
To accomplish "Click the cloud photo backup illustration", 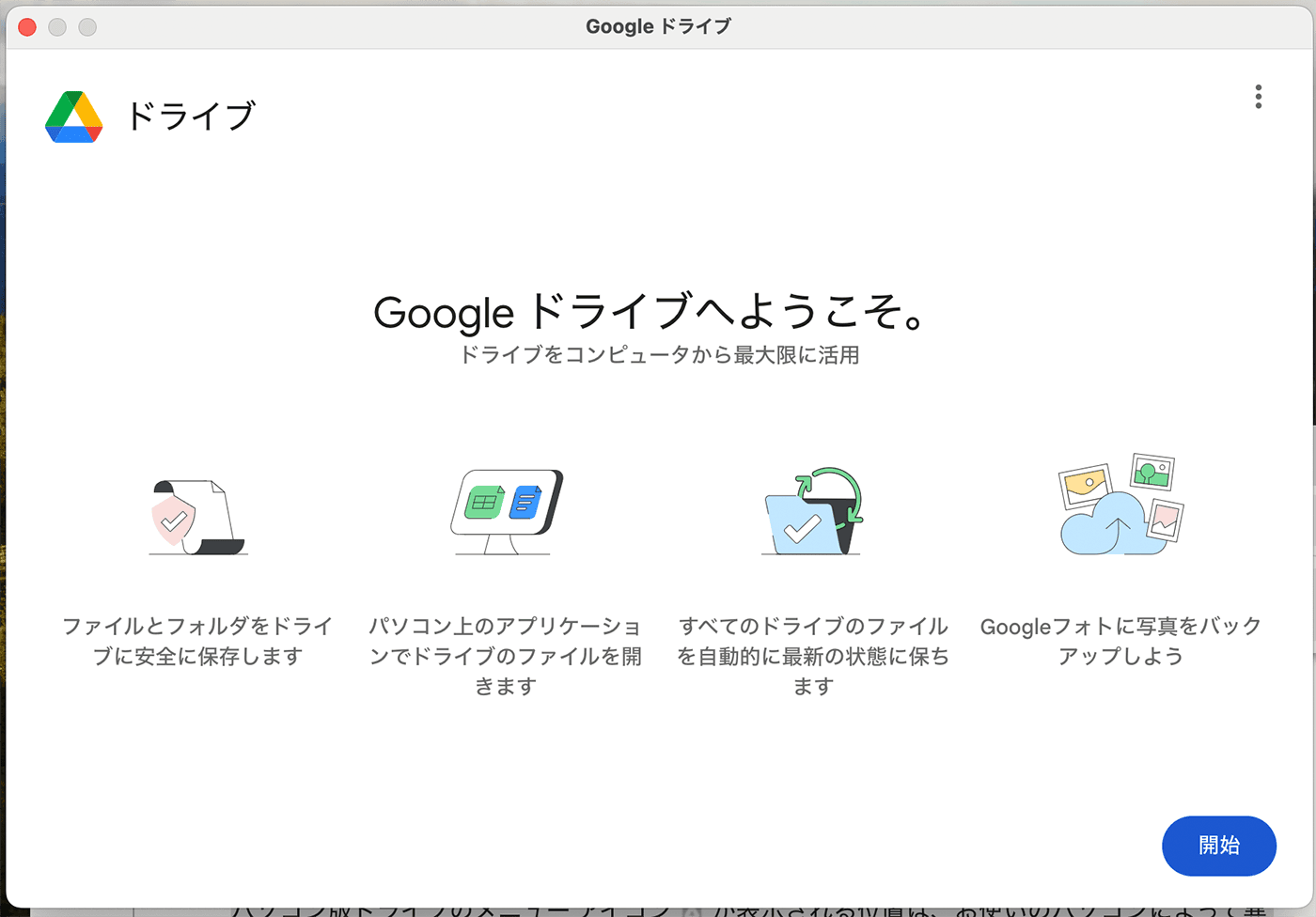I will [1120, 505].
